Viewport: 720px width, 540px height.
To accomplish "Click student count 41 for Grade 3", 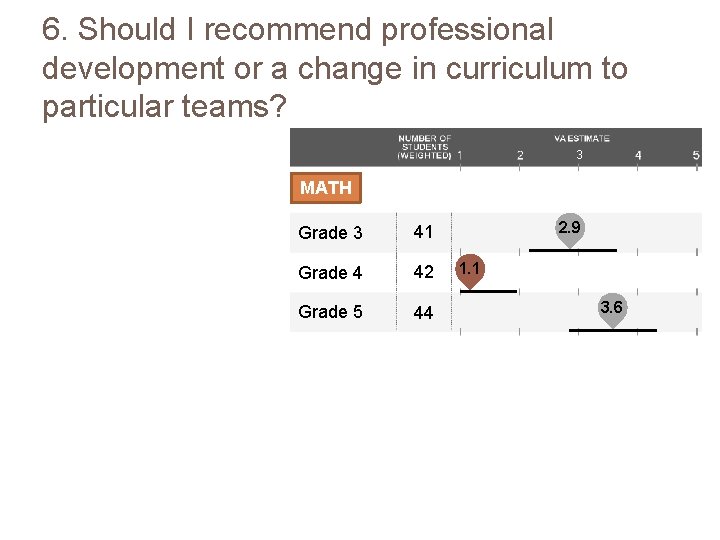I will point(423,232).
